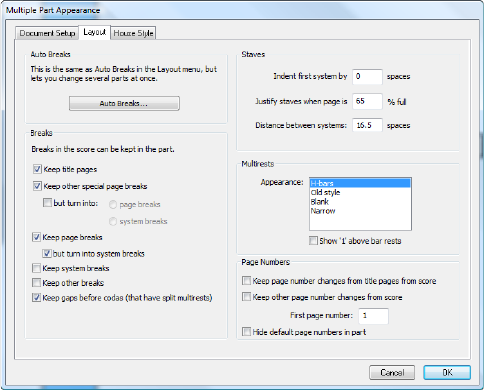Viewport: 484px width, 390px height.
Task: Click the Justify staves percentage field
Action: coord(367,101)
